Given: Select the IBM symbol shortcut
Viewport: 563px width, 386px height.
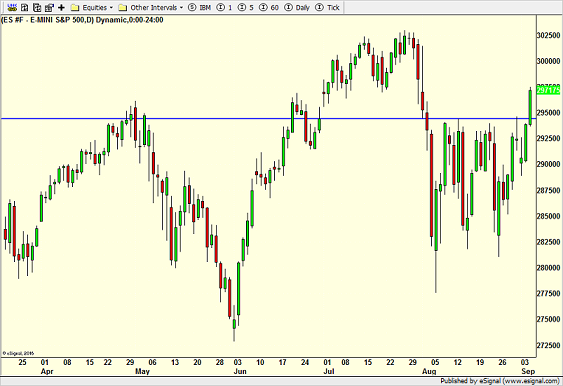Looking at the screenshot, I should click(200, 8).
